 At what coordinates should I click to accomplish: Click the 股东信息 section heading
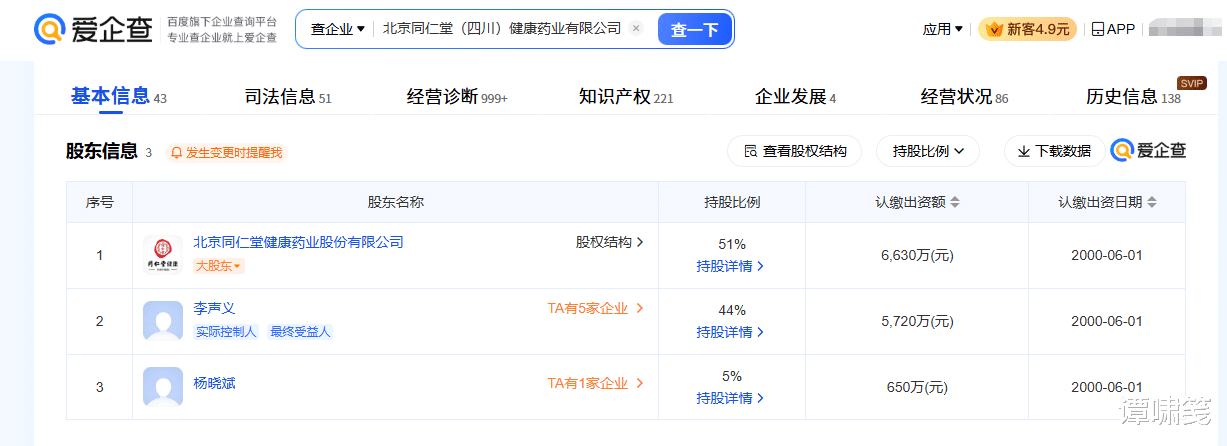pyautogui.click(x=102, y=151)
